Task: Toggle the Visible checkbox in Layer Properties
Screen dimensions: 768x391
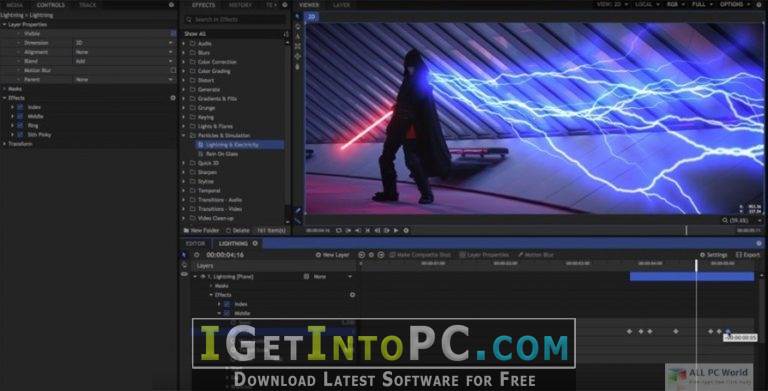Action: pos(173,33)
